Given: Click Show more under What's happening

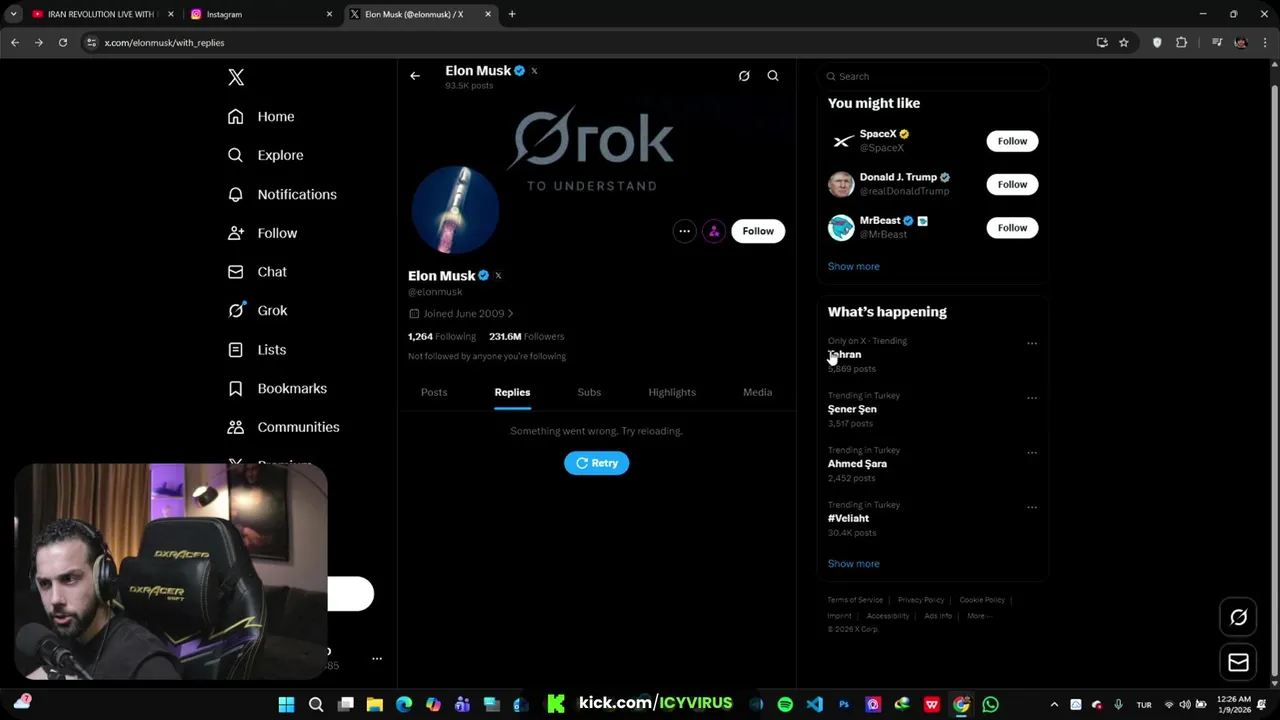Looking at the screenshot, I should pos(854,564).
